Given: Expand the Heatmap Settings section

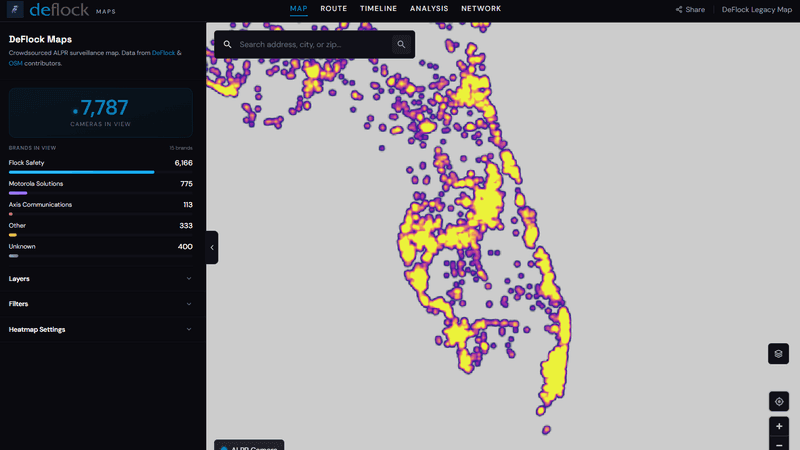Looking at the screenshot, I should coord(101,330).
